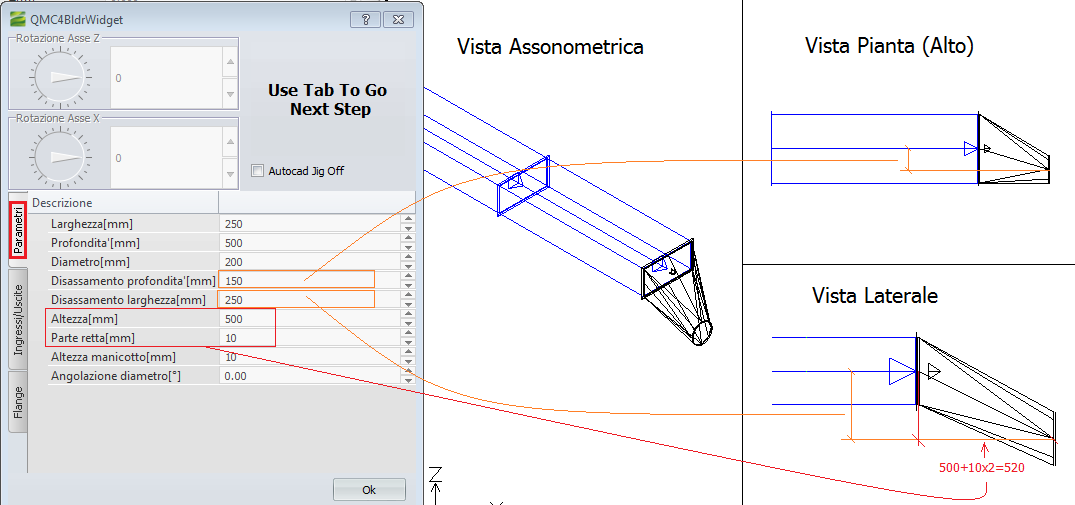
Task: Click the Angolazione diametro spinner arrows
Action: (407, 376)
